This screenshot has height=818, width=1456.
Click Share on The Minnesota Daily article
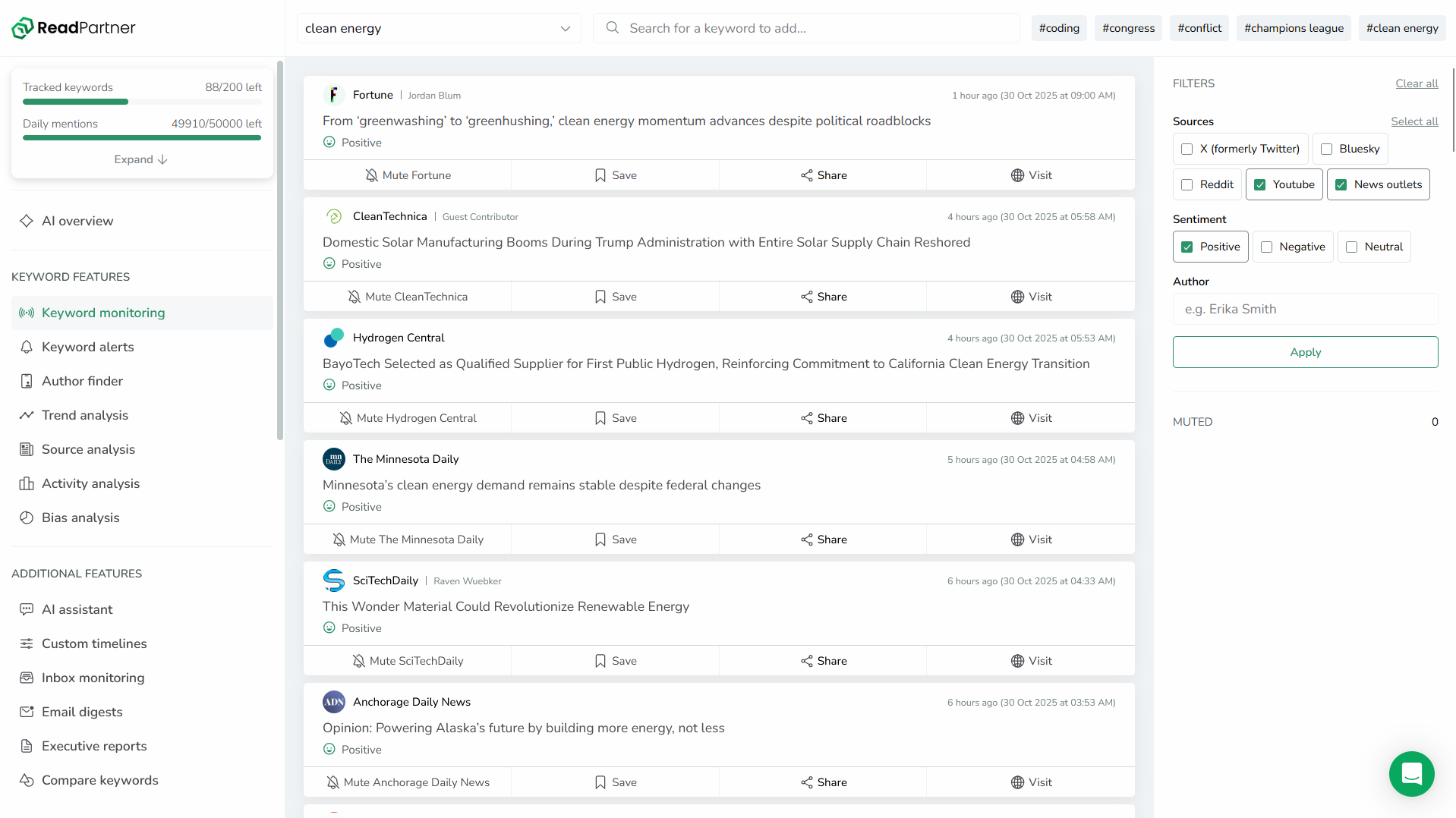(824, 540)
